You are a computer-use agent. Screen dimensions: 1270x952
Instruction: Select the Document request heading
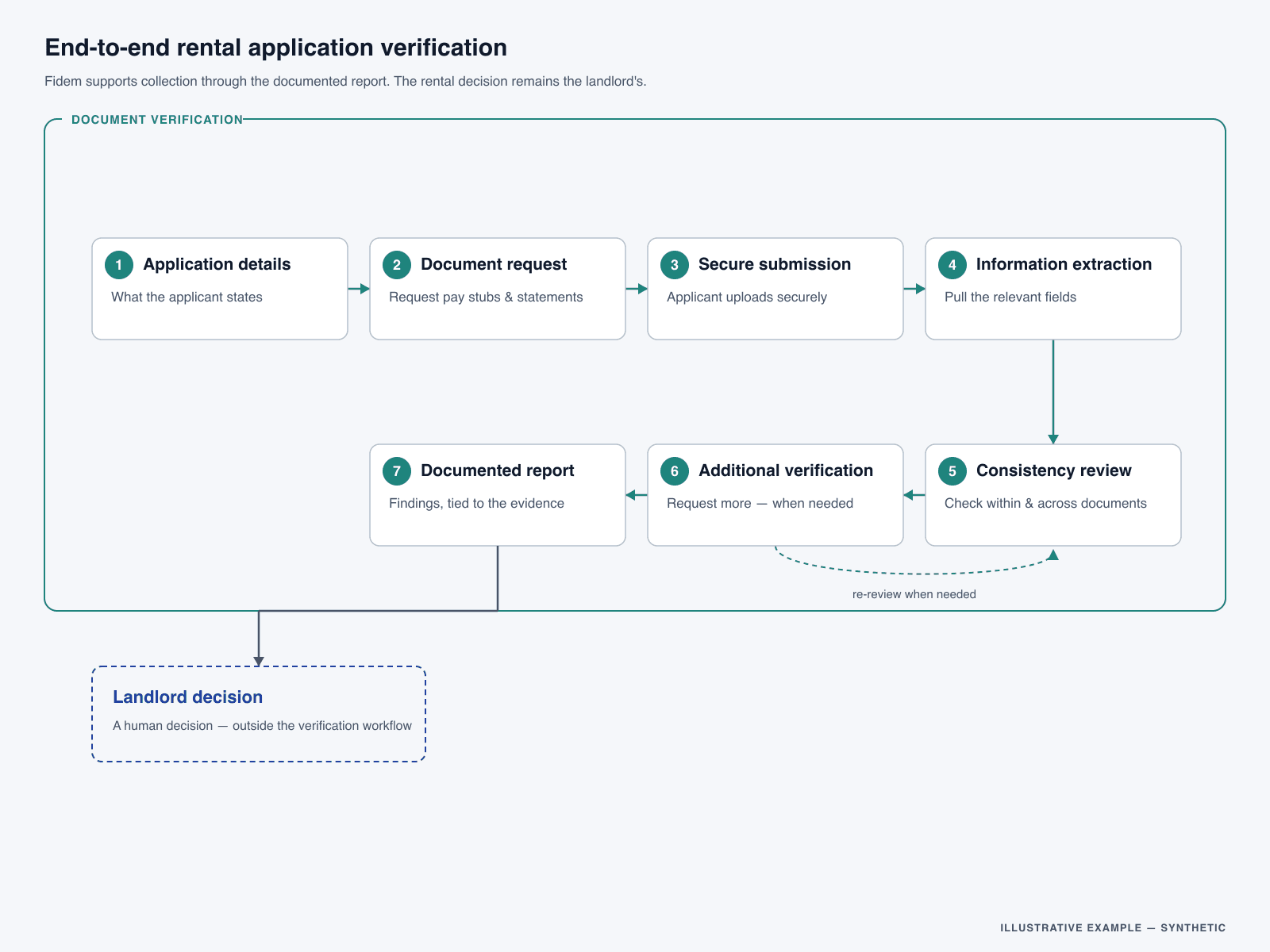[x=494, y=264]
